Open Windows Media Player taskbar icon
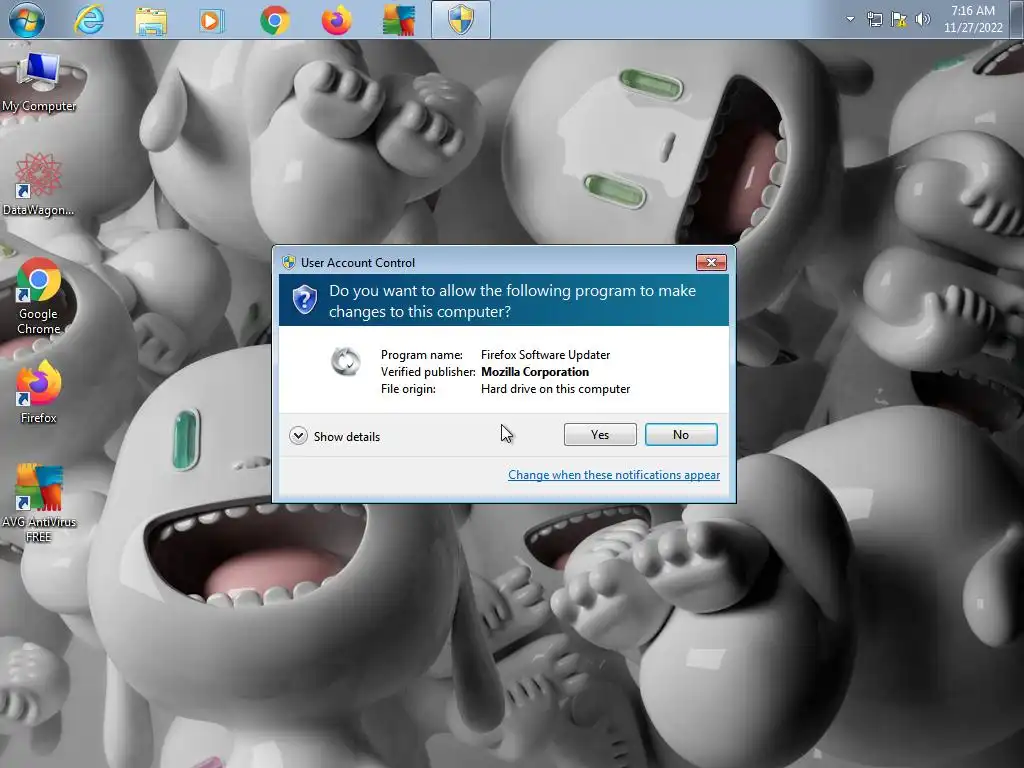The height and width of the screenshot is (768, 1024). tap(212, 21)
